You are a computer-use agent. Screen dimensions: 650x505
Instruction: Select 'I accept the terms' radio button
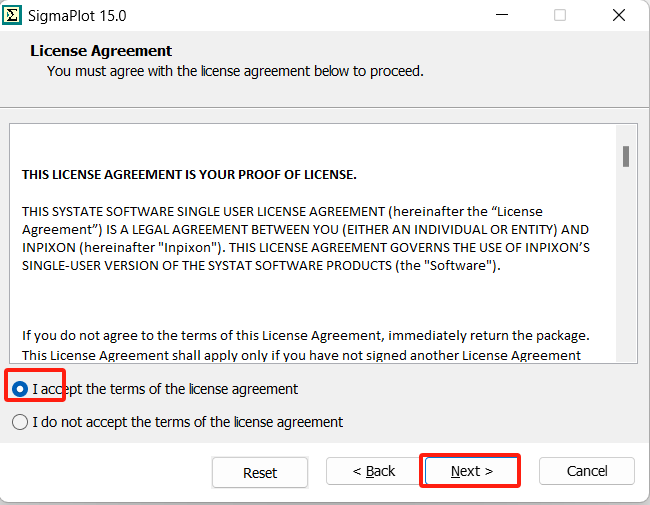tap(20, 389)
